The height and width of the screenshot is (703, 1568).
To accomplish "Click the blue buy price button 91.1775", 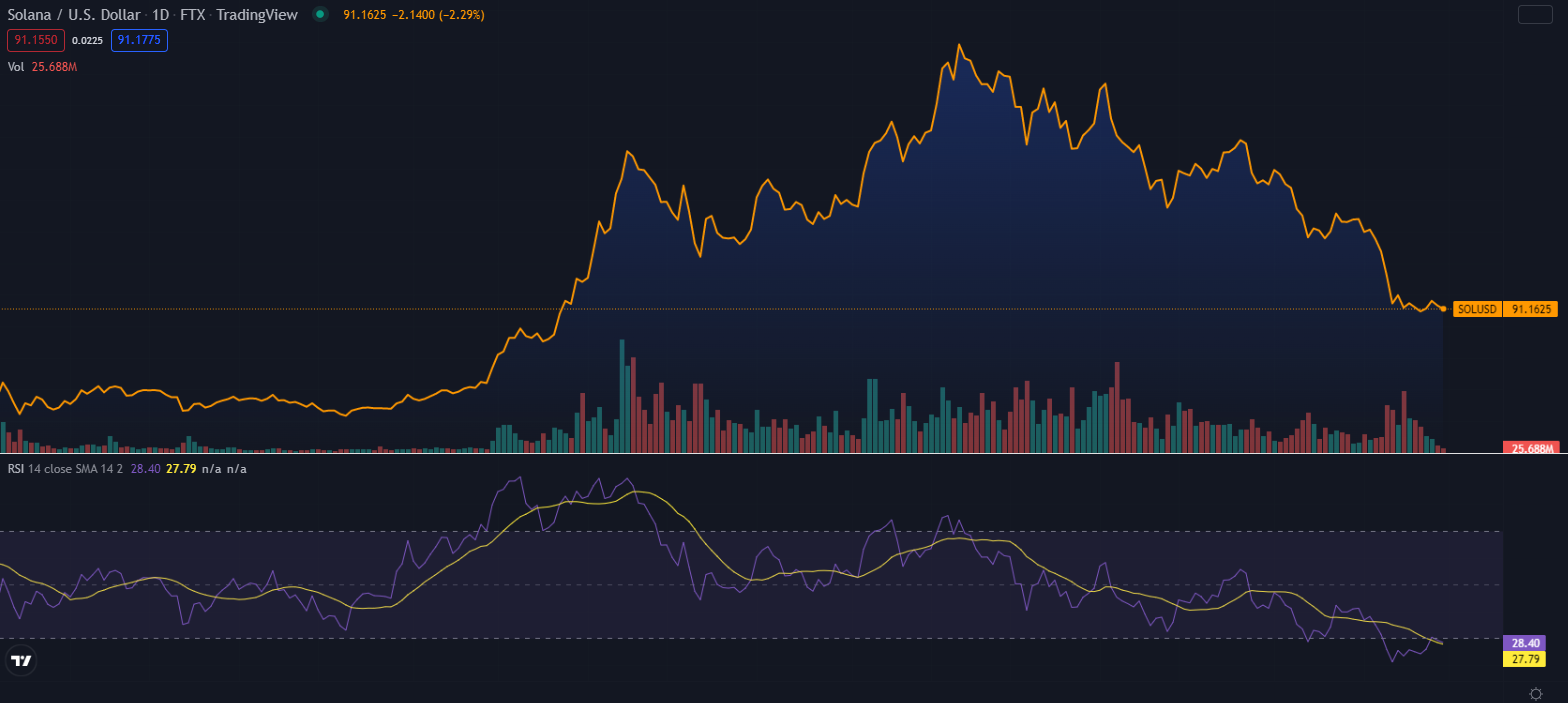I will pyautogui.click(x=139, y=40).
